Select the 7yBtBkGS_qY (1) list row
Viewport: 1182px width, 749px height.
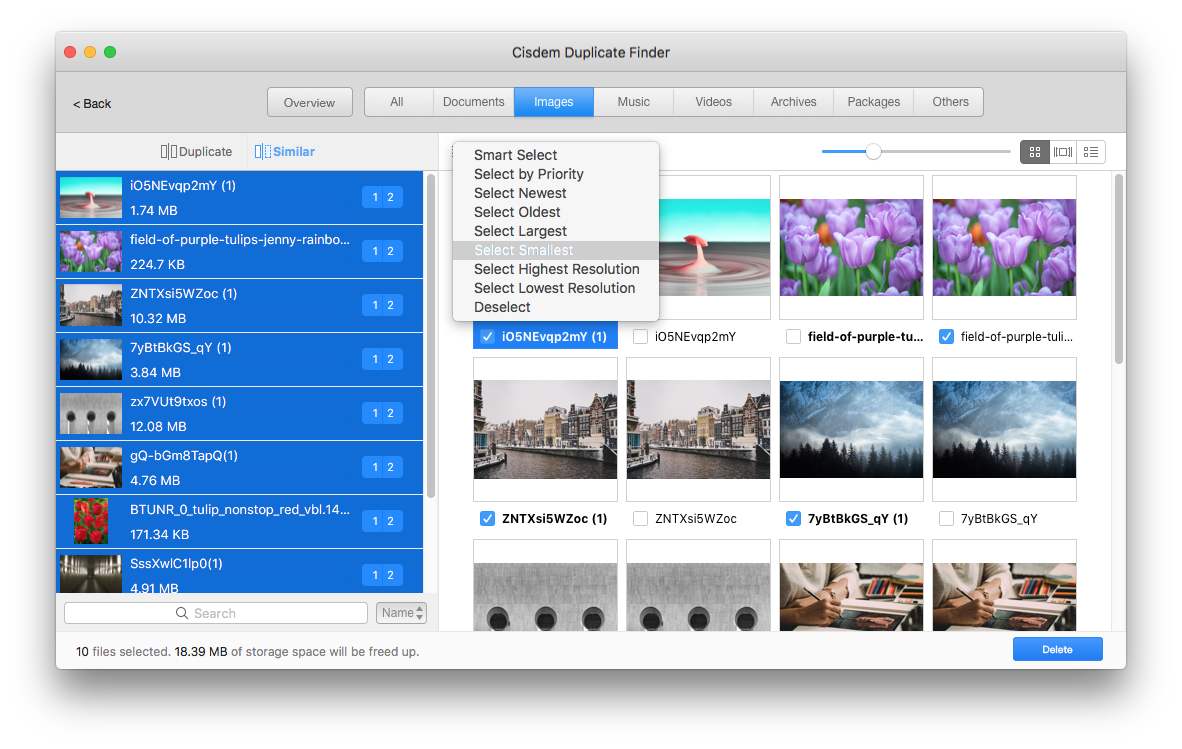[x=240, y=359]
